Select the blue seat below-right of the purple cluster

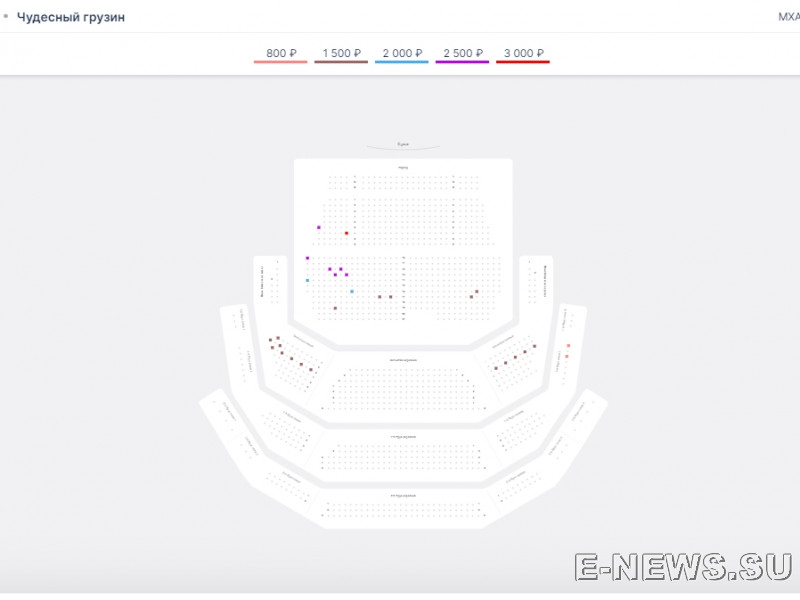tap(352, 291)
